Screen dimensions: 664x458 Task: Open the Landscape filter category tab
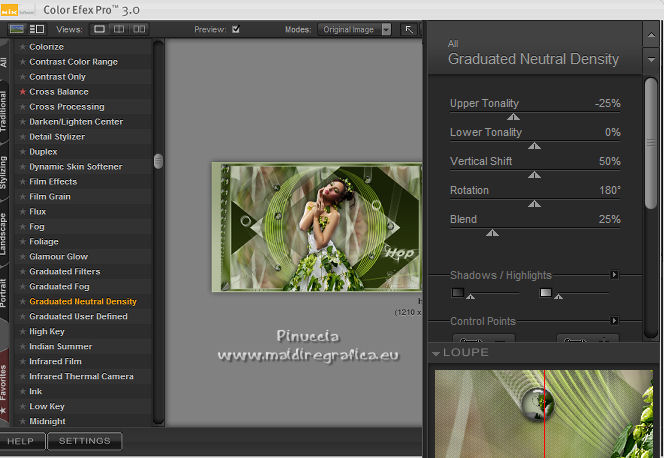click(5, 233)
